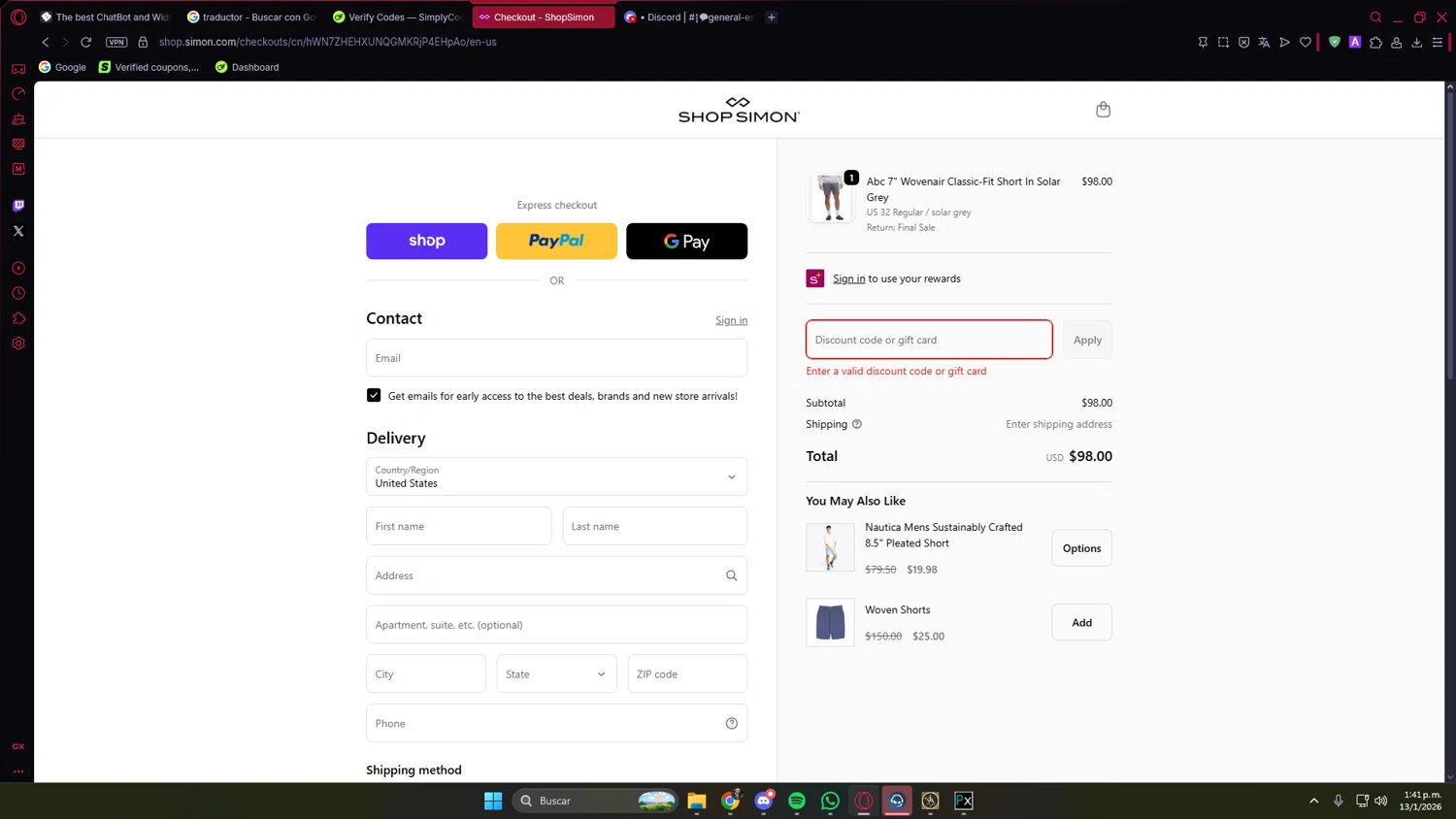This screenshot has width=1456, height=819.
Task: Click the address bar URL
Action: click(327, 42)
